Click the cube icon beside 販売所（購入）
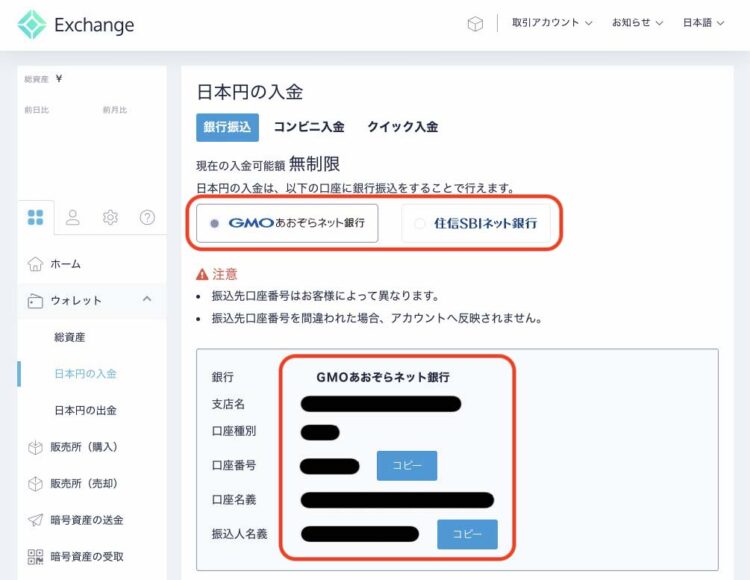The height and width of the screenshot is (580, 750). coord(35,447)
